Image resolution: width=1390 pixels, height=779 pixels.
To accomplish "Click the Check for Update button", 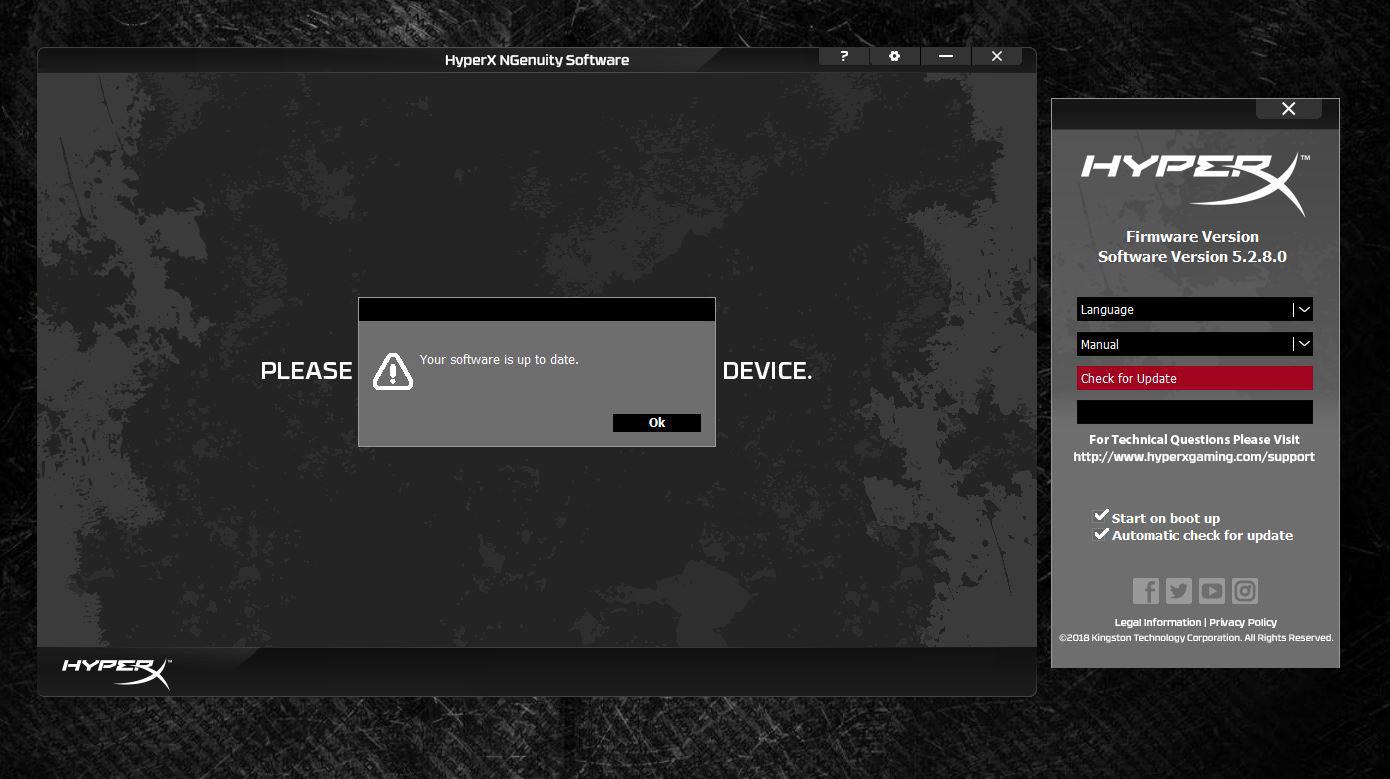I will (x=1194, y=378).
